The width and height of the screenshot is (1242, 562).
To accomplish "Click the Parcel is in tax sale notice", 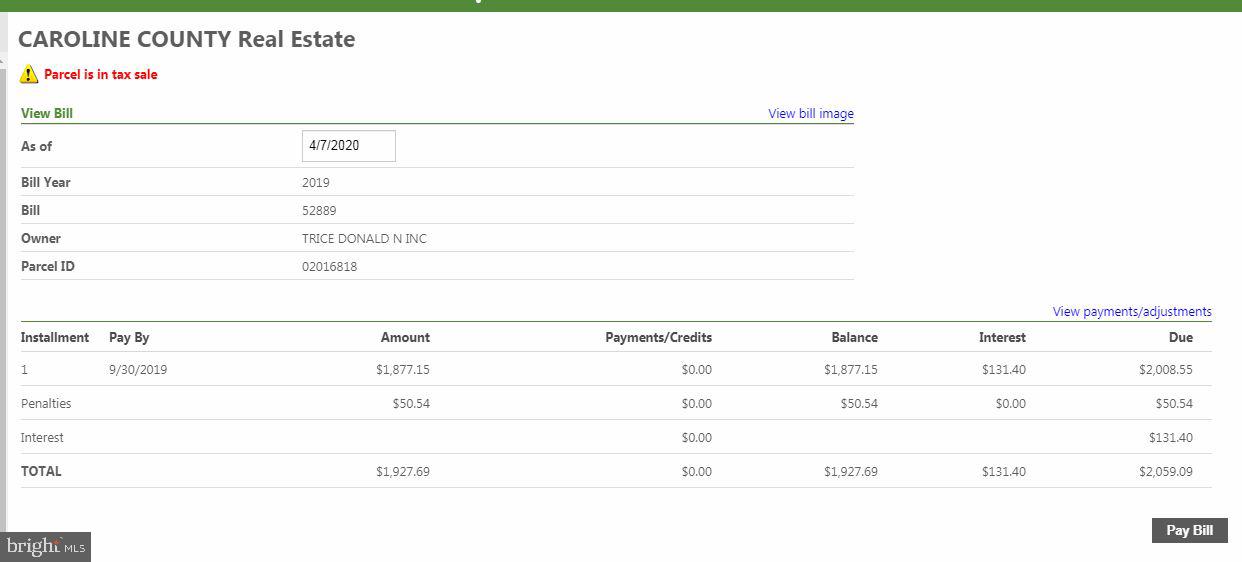I will tap(101, 74).
